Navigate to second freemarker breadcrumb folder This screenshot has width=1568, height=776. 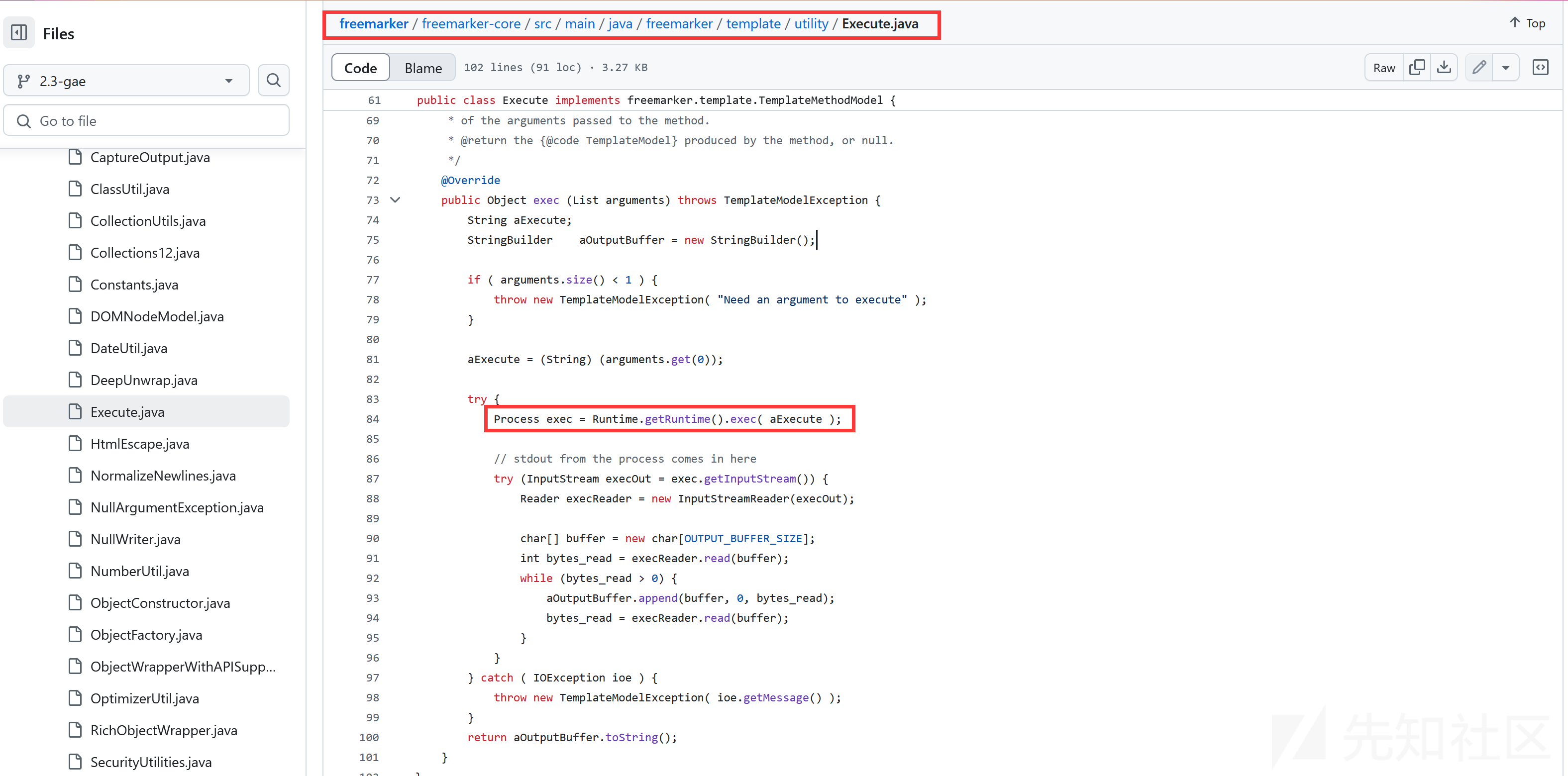(679, 24)
